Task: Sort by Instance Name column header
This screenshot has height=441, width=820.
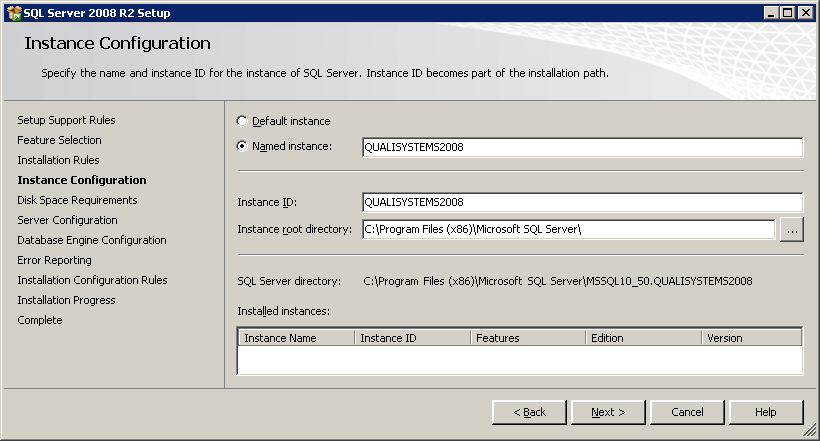Action: (x=296, y=338)
